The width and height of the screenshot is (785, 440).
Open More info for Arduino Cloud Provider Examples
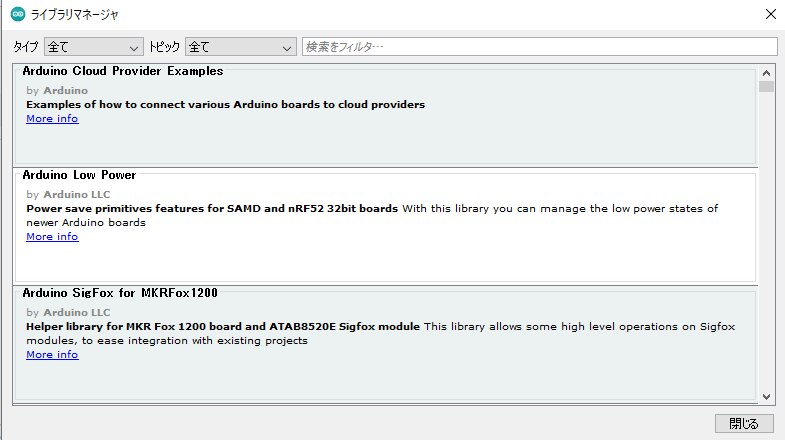tap(52, 119)
